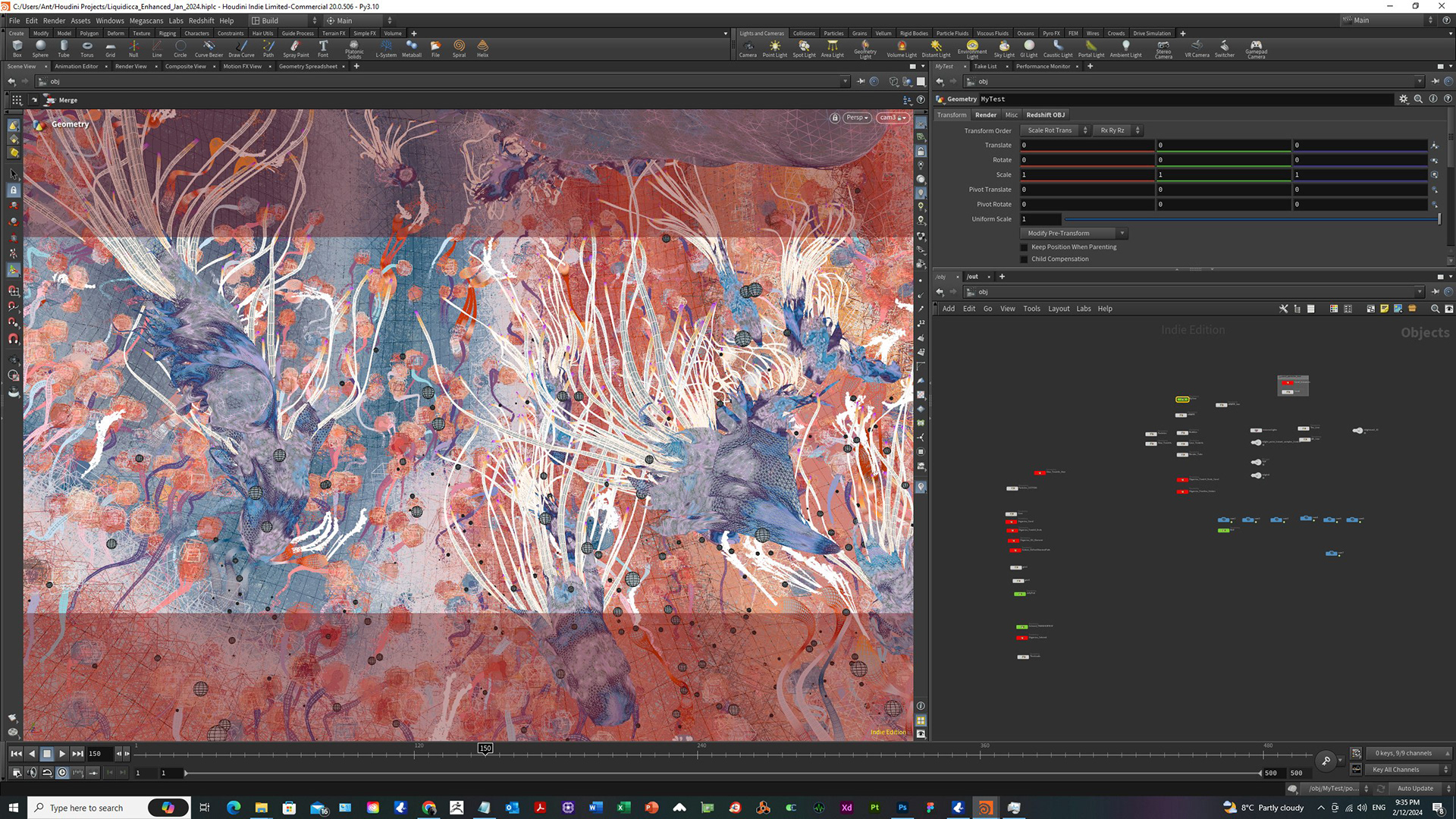
Task: Add a Camera from the shelf
Action: [x=748, y=49]
